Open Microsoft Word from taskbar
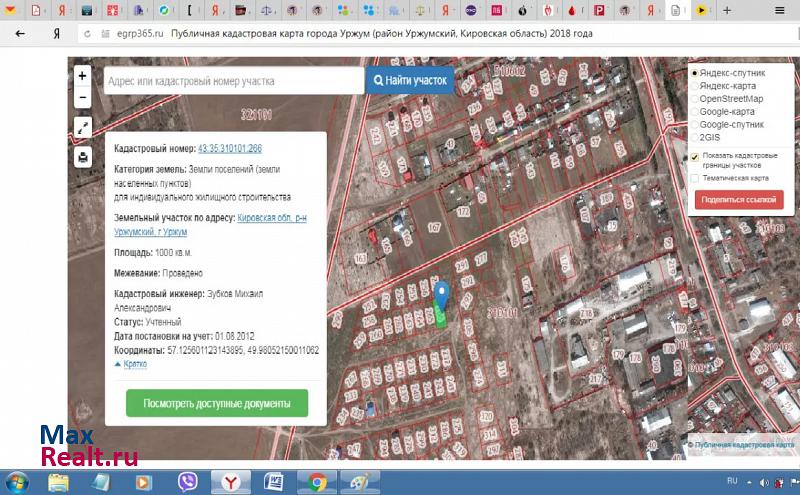The image size is (800, 495). tap(274, 481)
